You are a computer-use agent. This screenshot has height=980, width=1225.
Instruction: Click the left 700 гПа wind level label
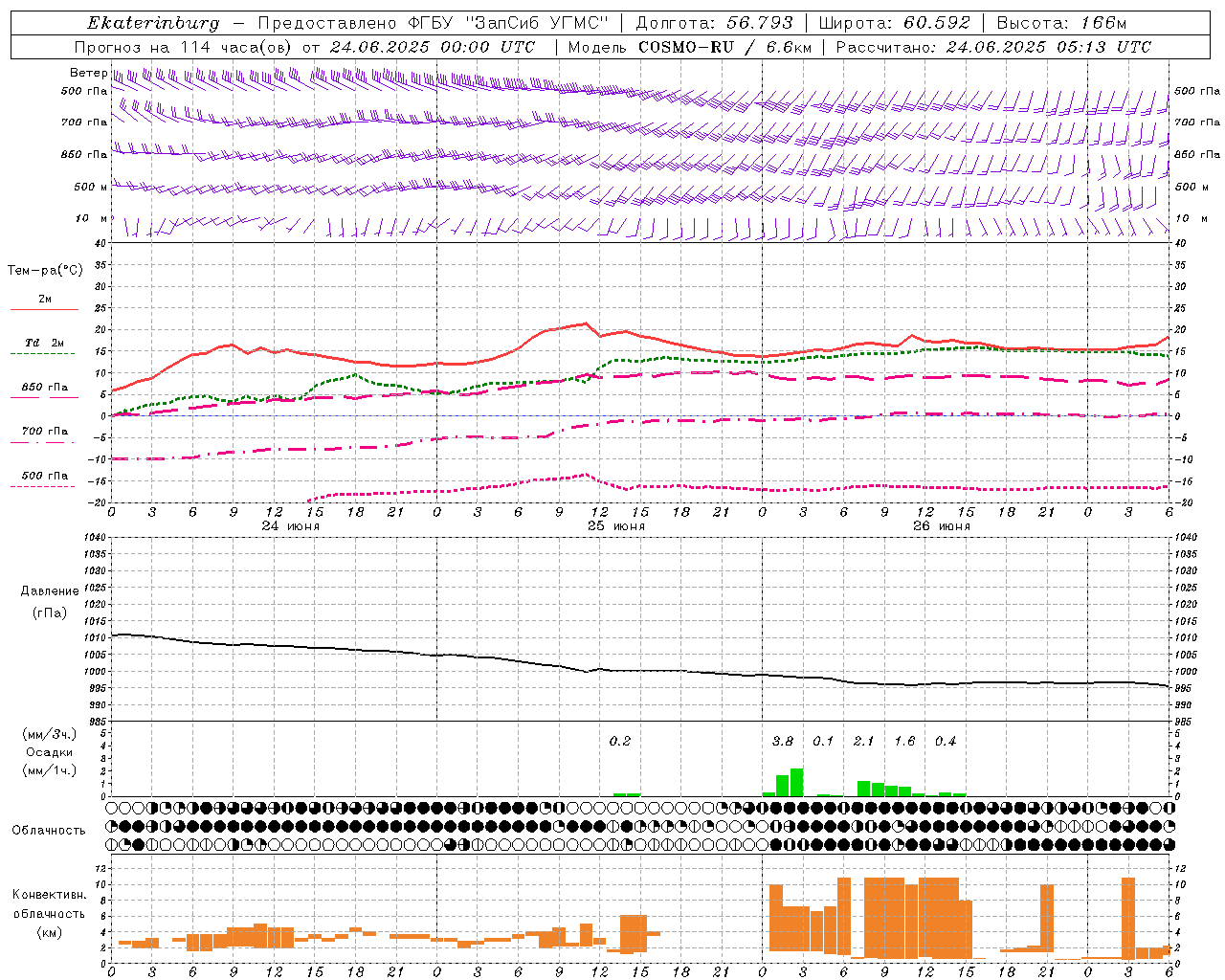point(84,122)
